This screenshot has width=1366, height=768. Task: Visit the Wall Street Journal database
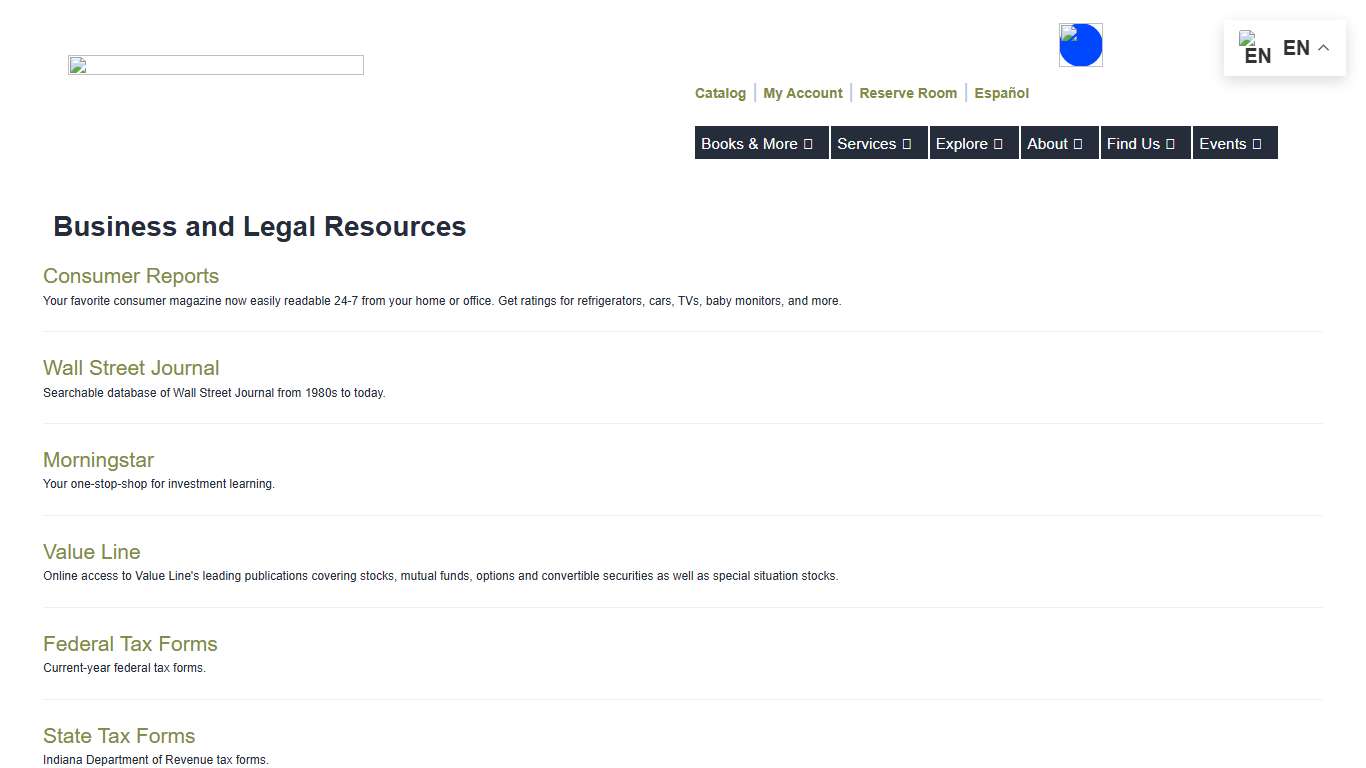[x=130, y=368]
